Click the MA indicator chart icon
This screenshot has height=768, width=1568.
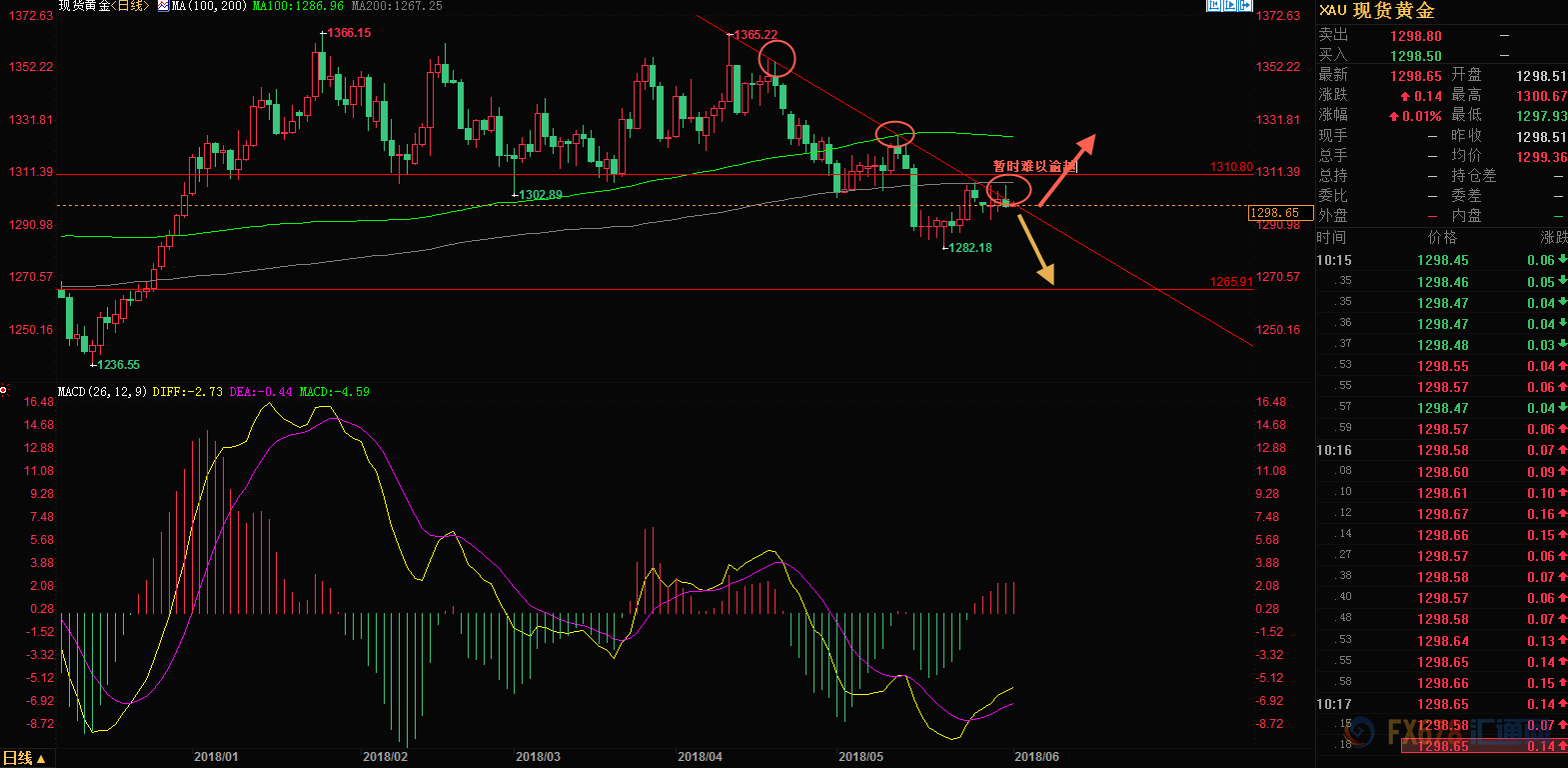(x=163, y=6)
